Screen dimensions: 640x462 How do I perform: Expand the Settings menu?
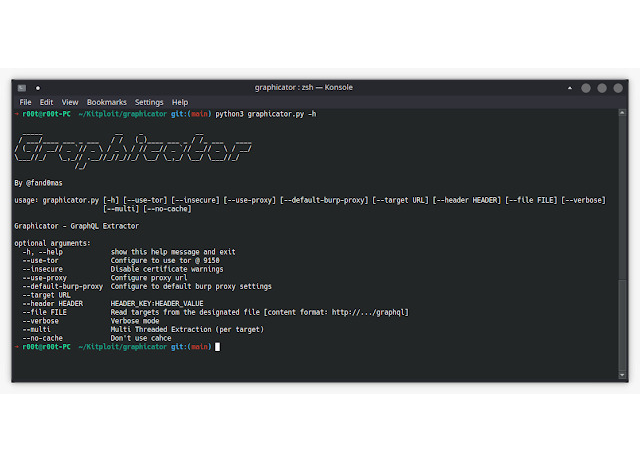(149, 102)
